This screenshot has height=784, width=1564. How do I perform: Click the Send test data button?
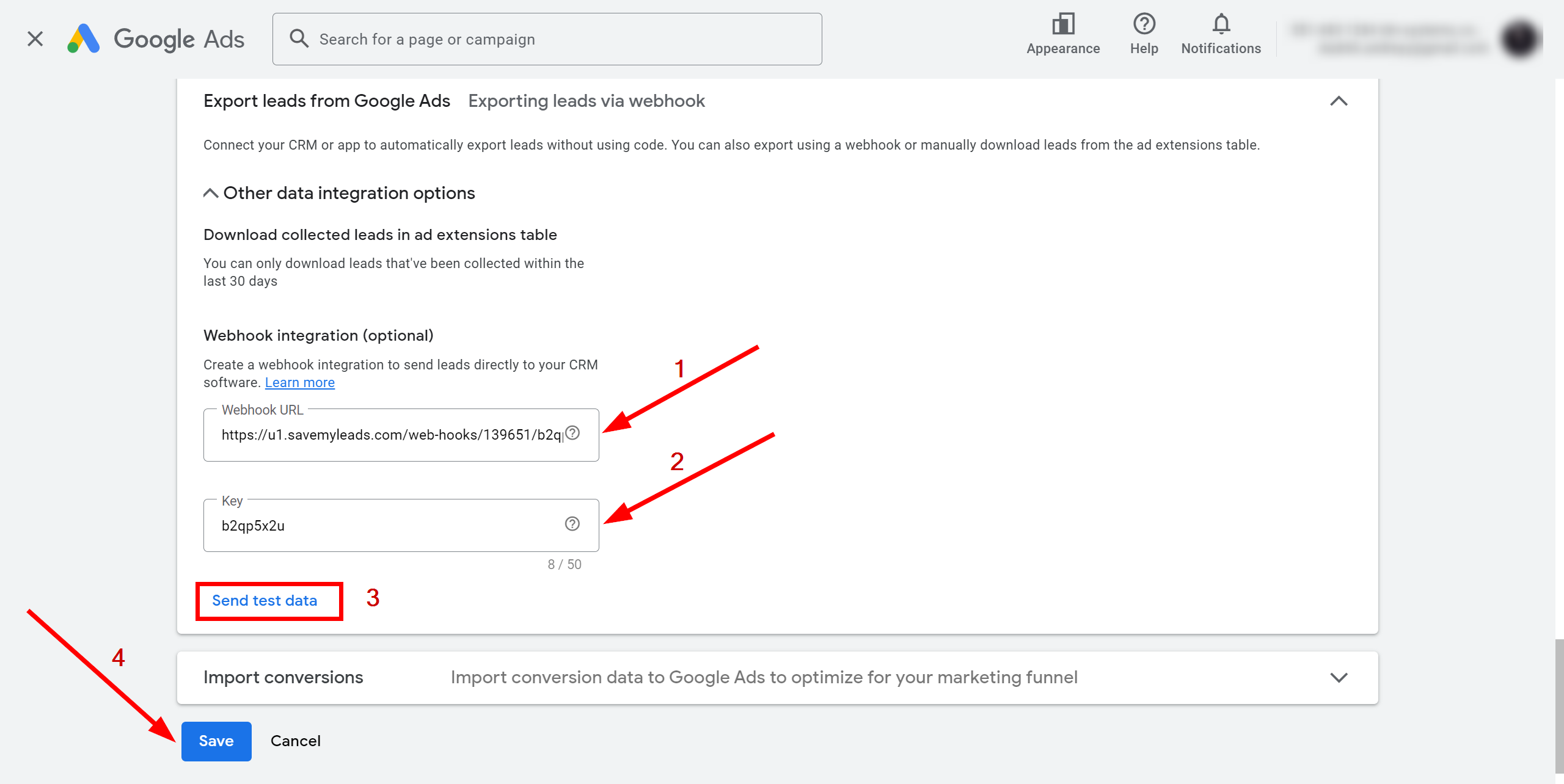click(265, 600)
